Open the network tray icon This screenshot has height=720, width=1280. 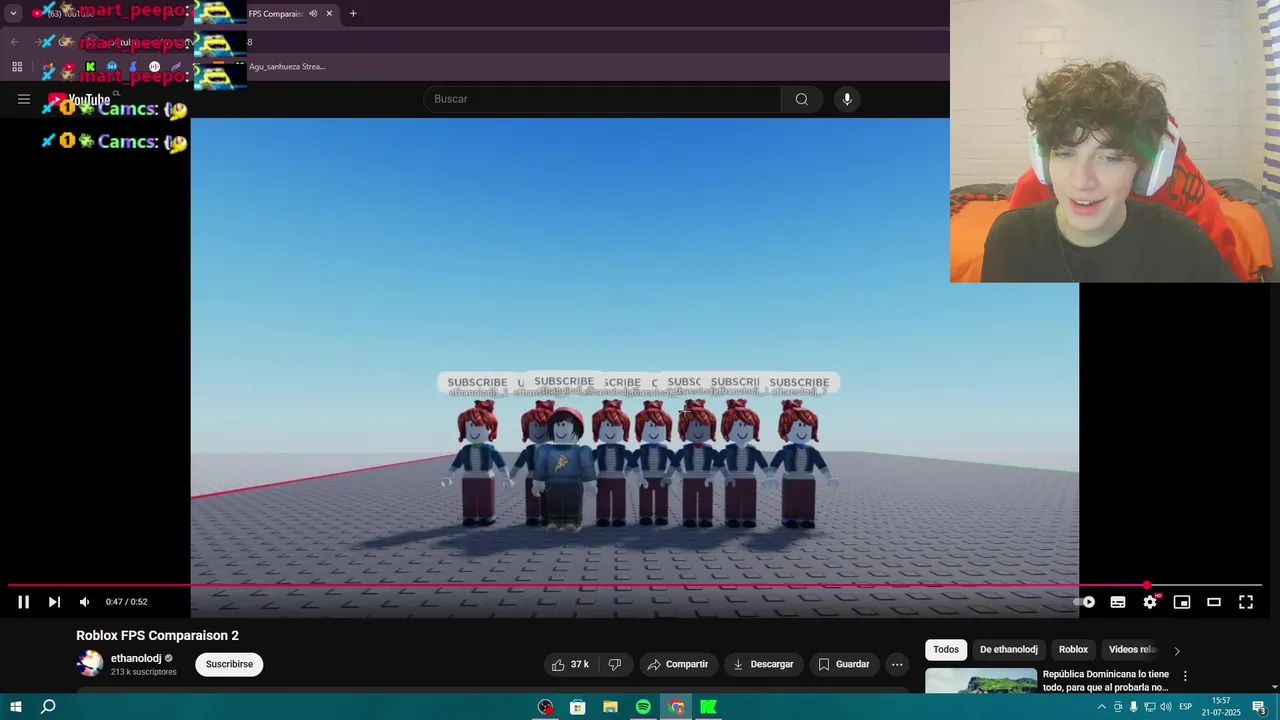(1150, 707)
